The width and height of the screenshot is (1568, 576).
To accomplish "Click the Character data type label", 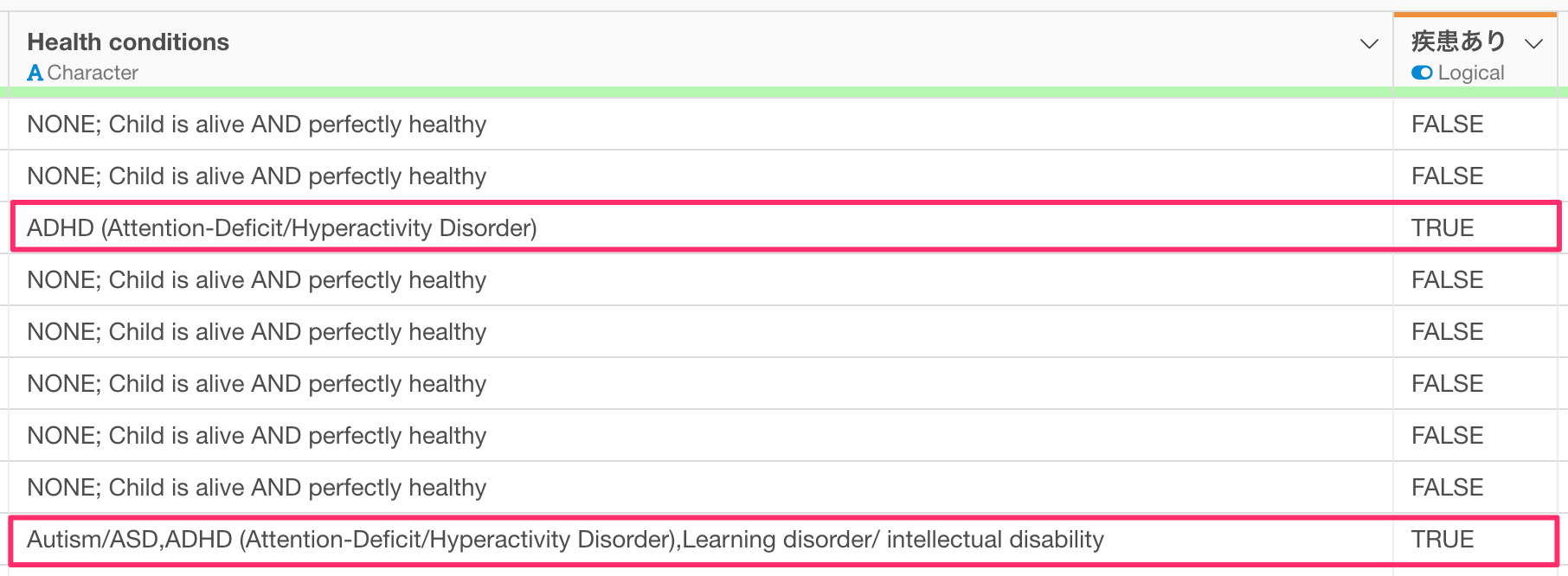I will 93,73.
